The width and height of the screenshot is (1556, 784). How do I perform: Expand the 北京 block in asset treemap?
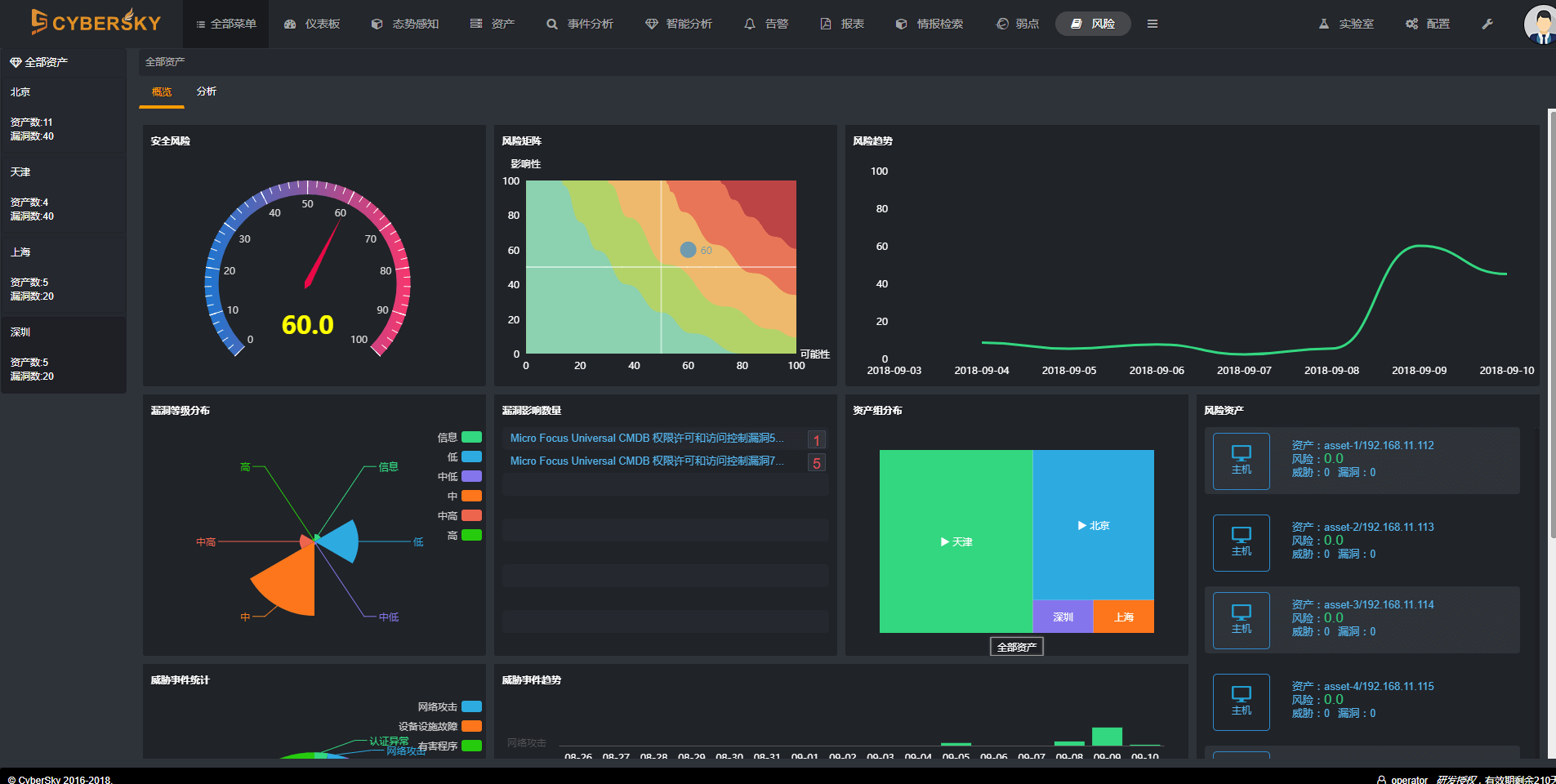[1093, 525]
